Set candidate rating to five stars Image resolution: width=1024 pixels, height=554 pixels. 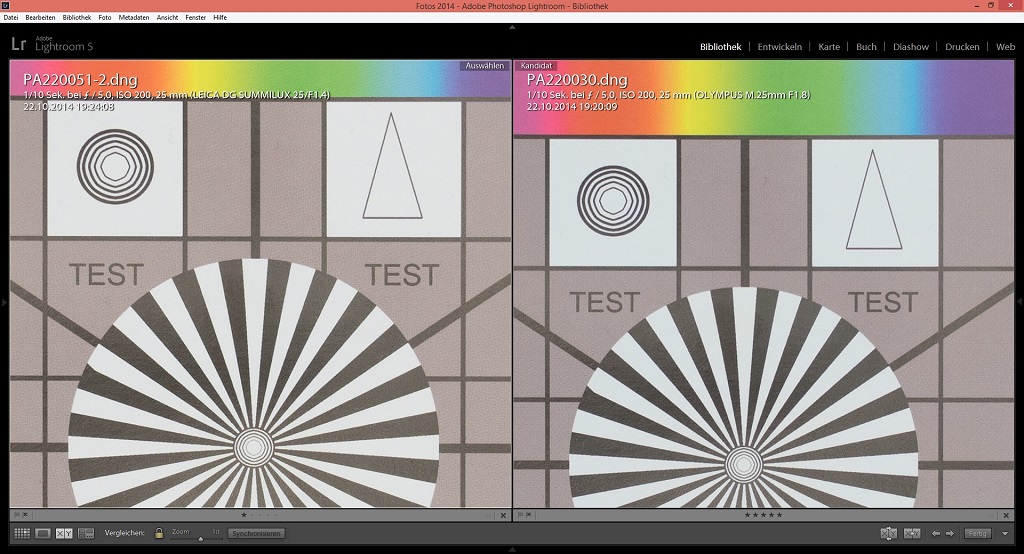(779, 515)
